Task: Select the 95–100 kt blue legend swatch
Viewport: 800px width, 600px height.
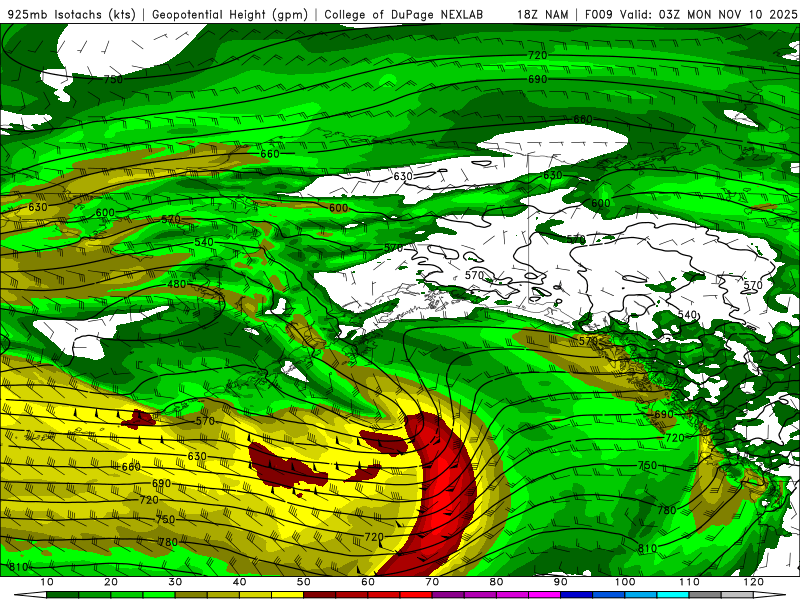Action: point(609,595)
